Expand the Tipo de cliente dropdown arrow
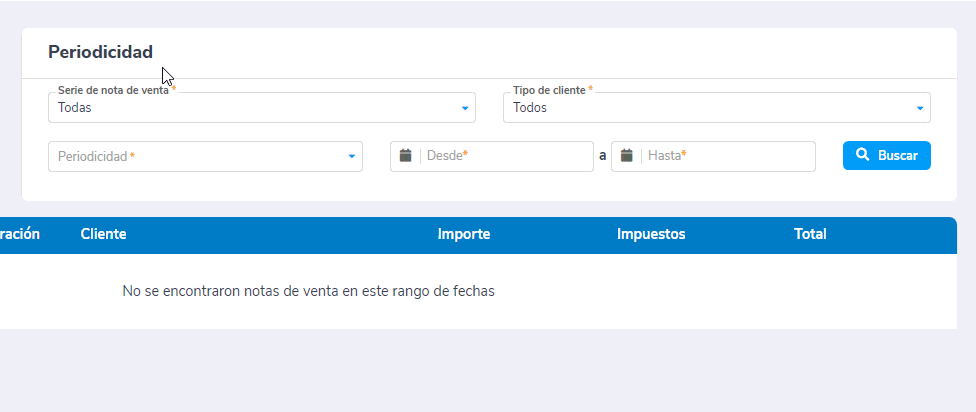 point(920,108)
